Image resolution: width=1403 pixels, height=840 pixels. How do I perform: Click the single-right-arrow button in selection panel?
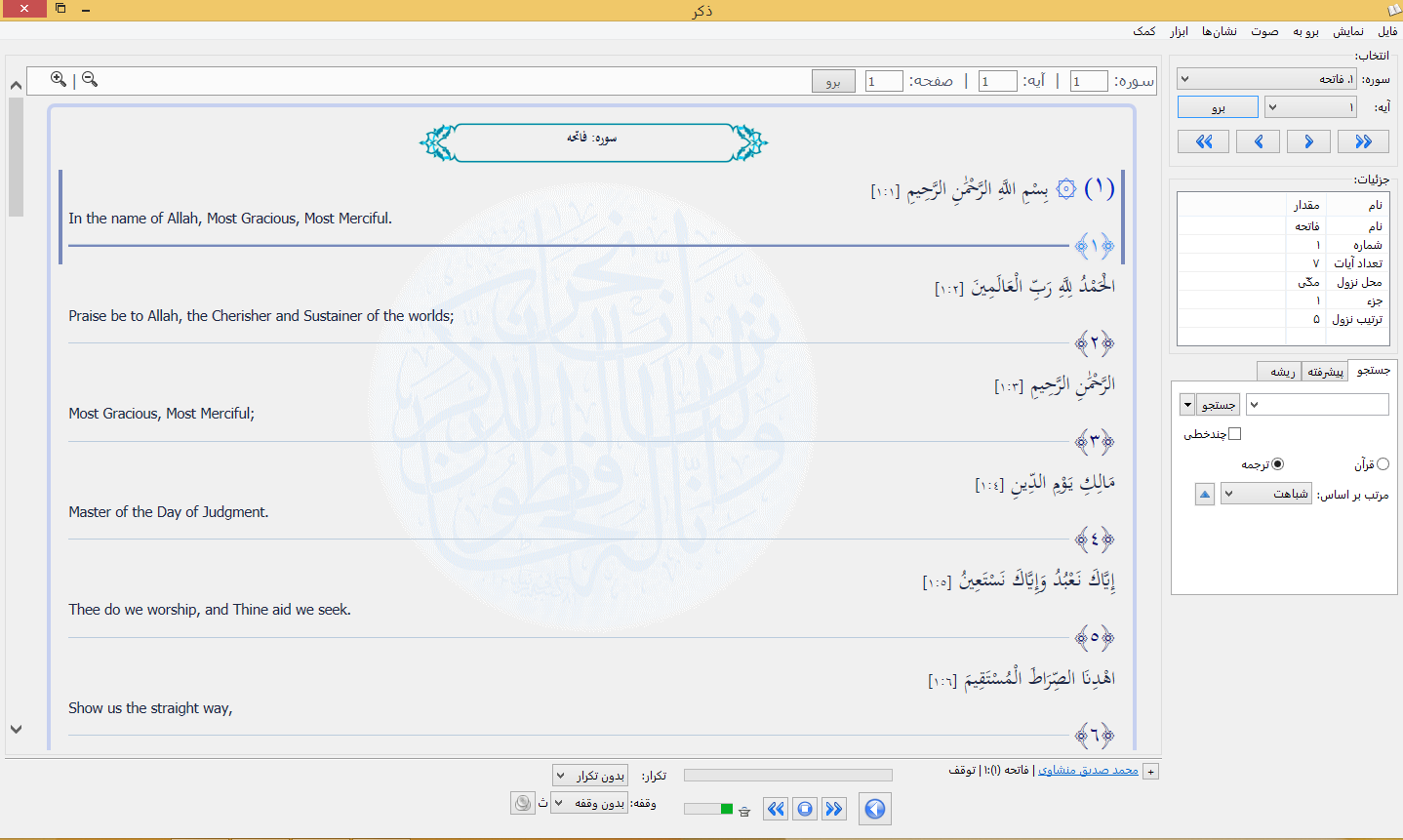click(1308, 141)
